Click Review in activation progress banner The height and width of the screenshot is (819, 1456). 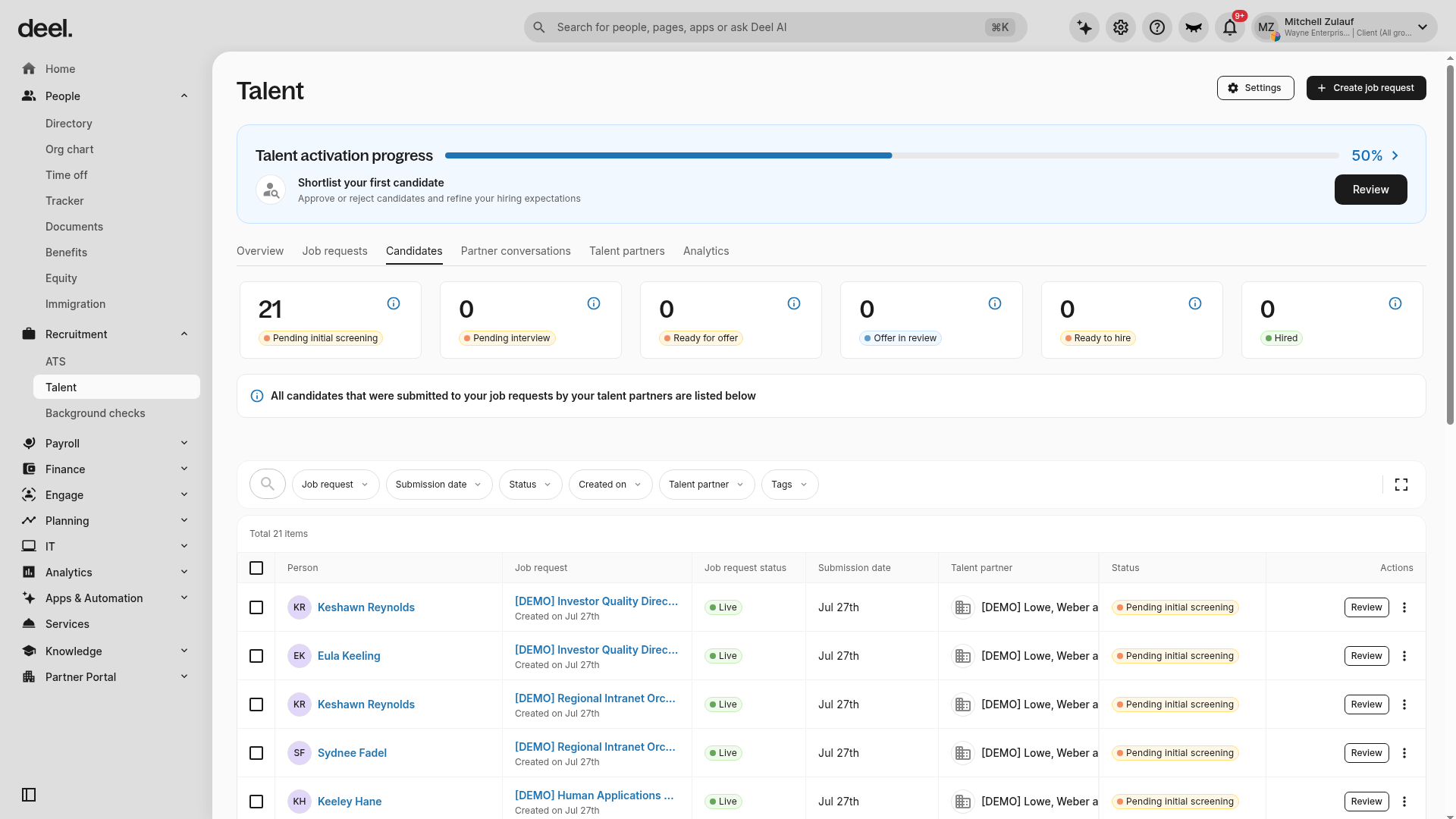(x=1370, y=190)
